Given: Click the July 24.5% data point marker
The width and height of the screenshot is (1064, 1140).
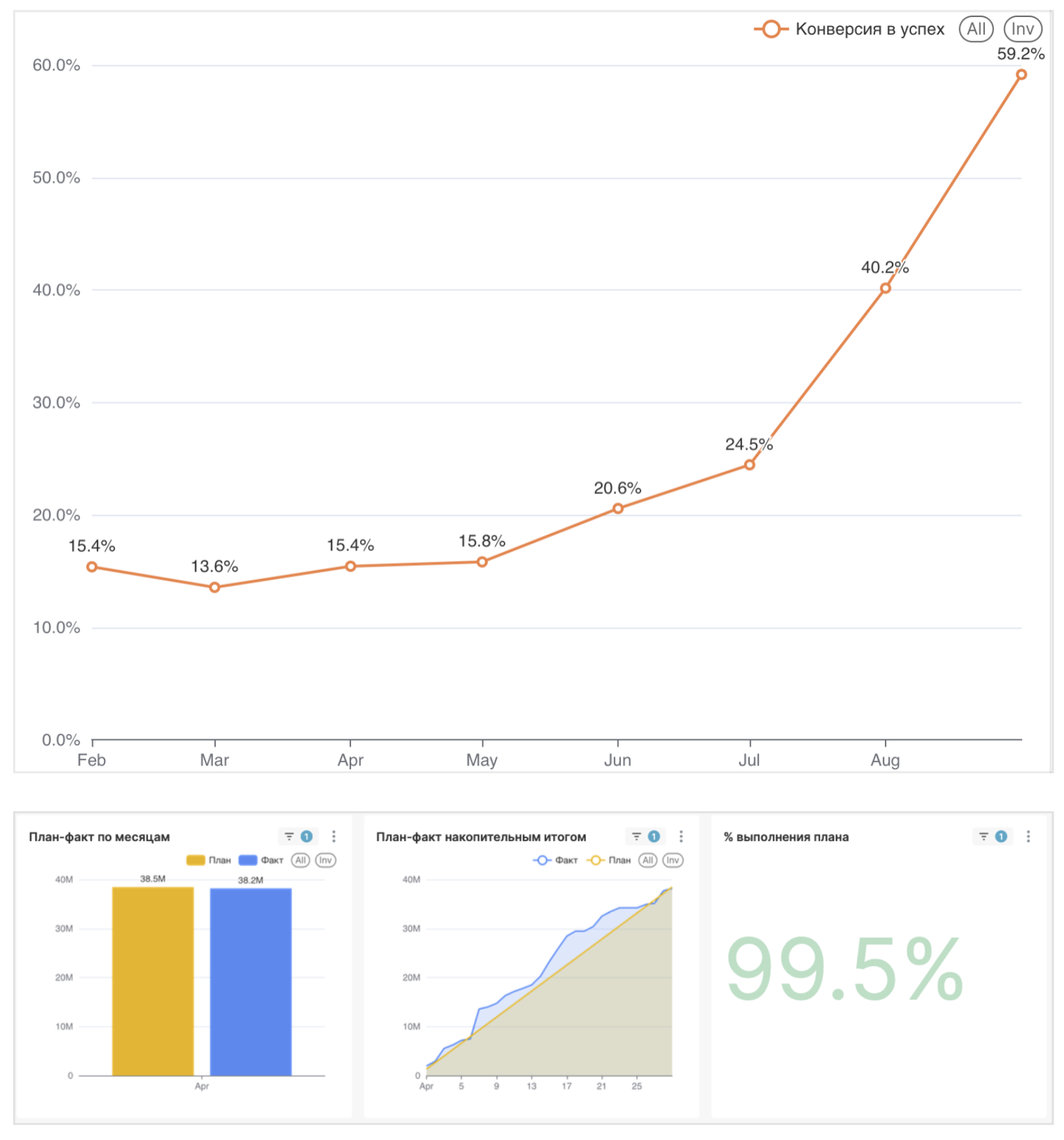Looking at the screenshot, I should click(750, 465).
